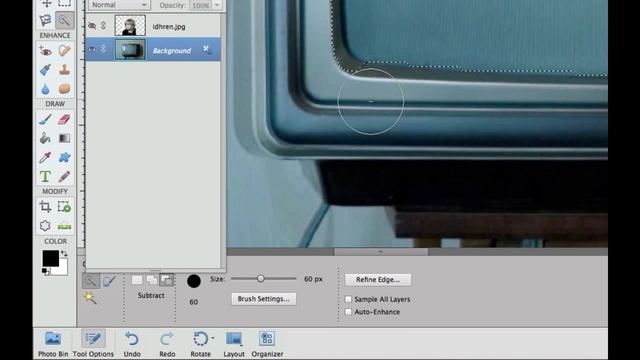Select the Cookie Cutter tool

[x=46, y=225]
